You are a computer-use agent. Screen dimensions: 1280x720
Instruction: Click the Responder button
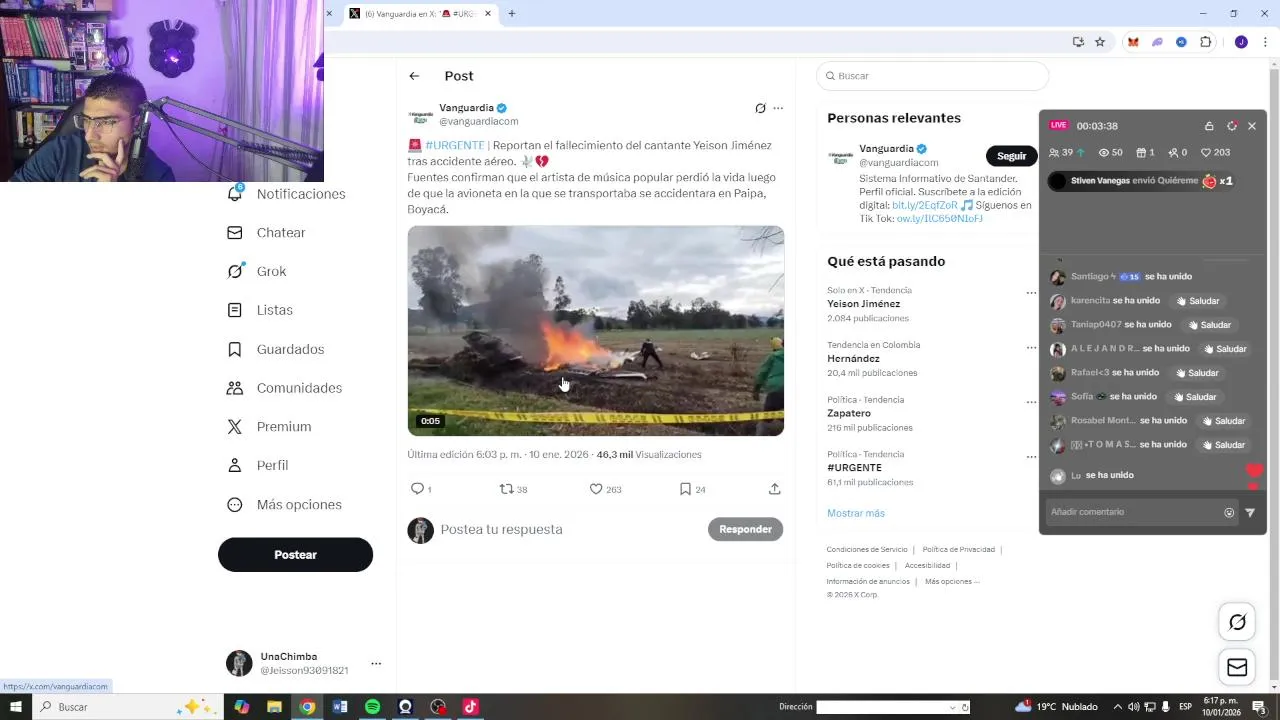[x=745, y=529]
